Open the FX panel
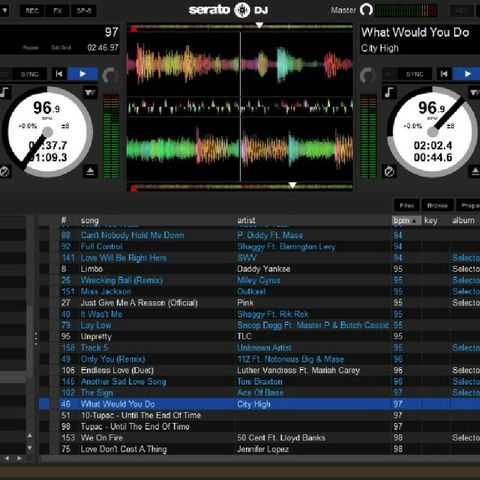 58,11
